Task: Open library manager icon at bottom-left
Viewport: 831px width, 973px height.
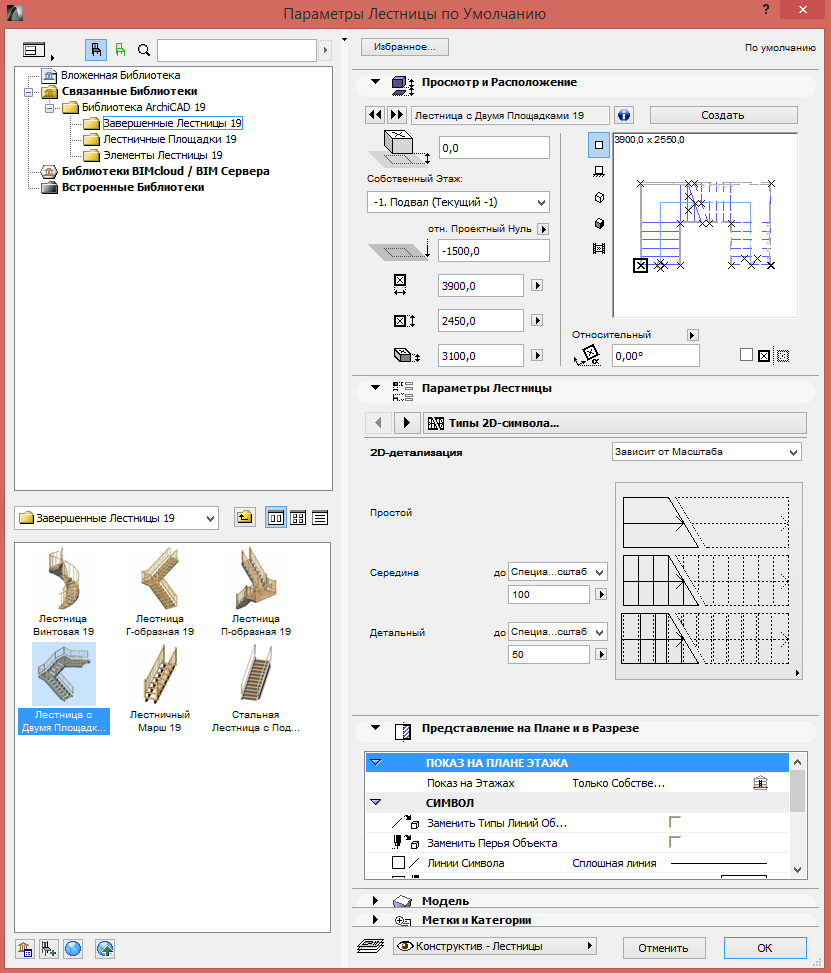Action: (25, 948)
